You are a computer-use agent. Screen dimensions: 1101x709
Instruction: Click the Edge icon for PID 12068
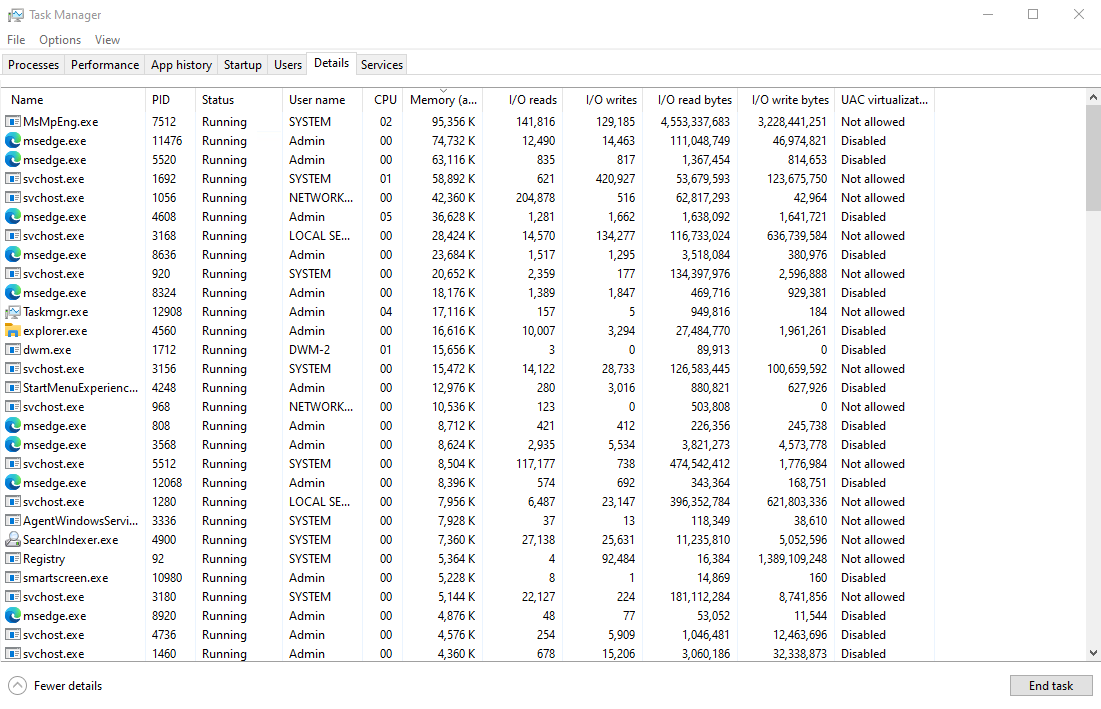click(x=13, y=482)
